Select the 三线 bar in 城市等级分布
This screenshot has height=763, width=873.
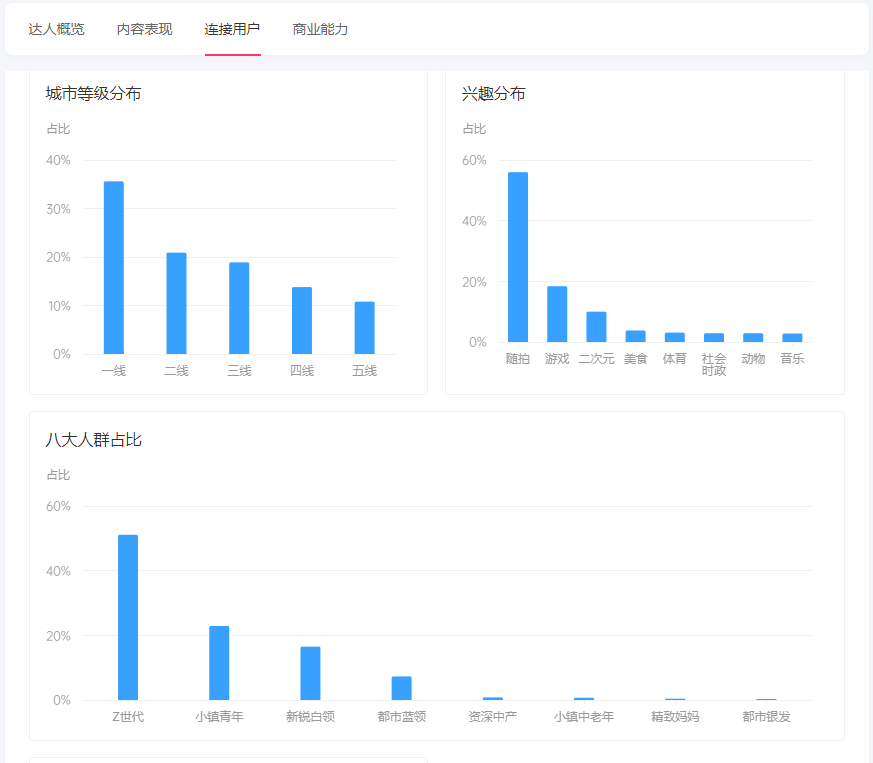[x=239, y=308]
